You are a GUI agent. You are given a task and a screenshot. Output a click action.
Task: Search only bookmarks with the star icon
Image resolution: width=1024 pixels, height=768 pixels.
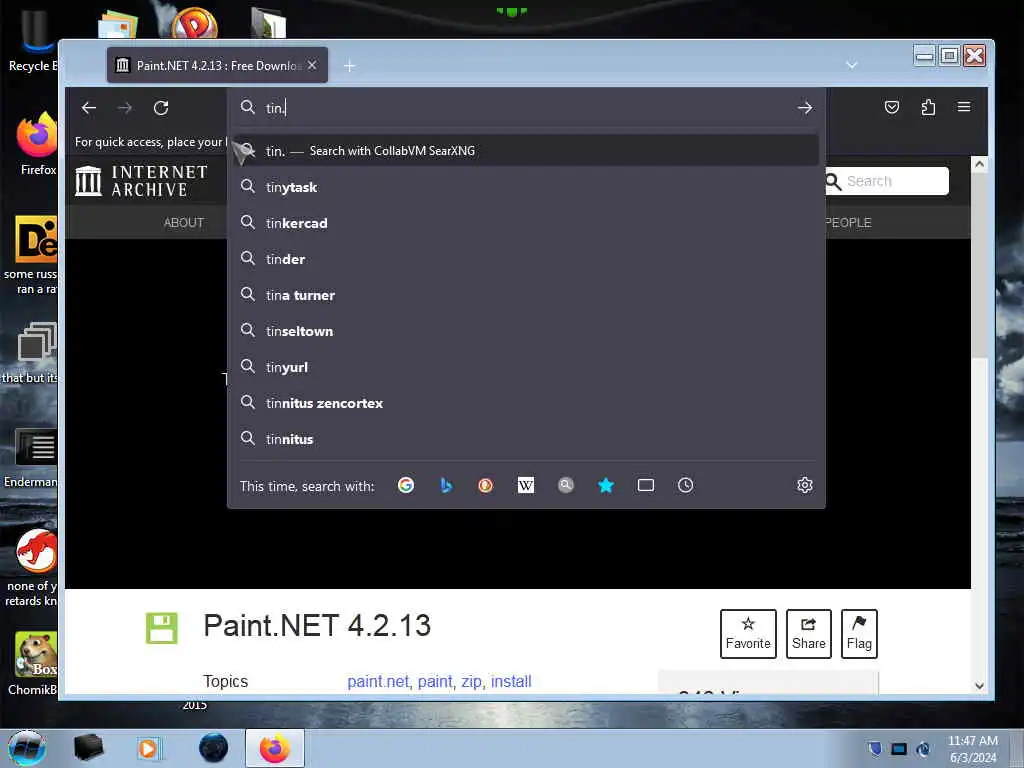pyautogui.click(x=606, y=485)
